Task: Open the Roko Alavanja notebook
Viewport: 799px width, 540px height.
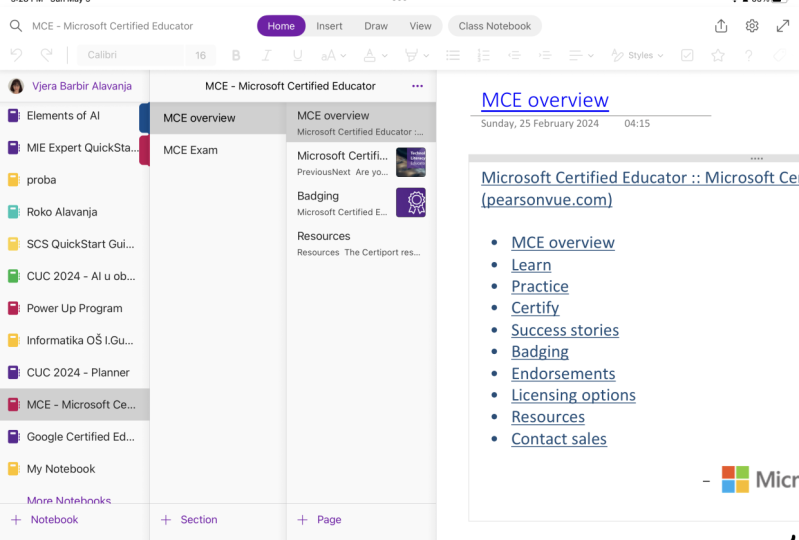Action: [74, 212]
